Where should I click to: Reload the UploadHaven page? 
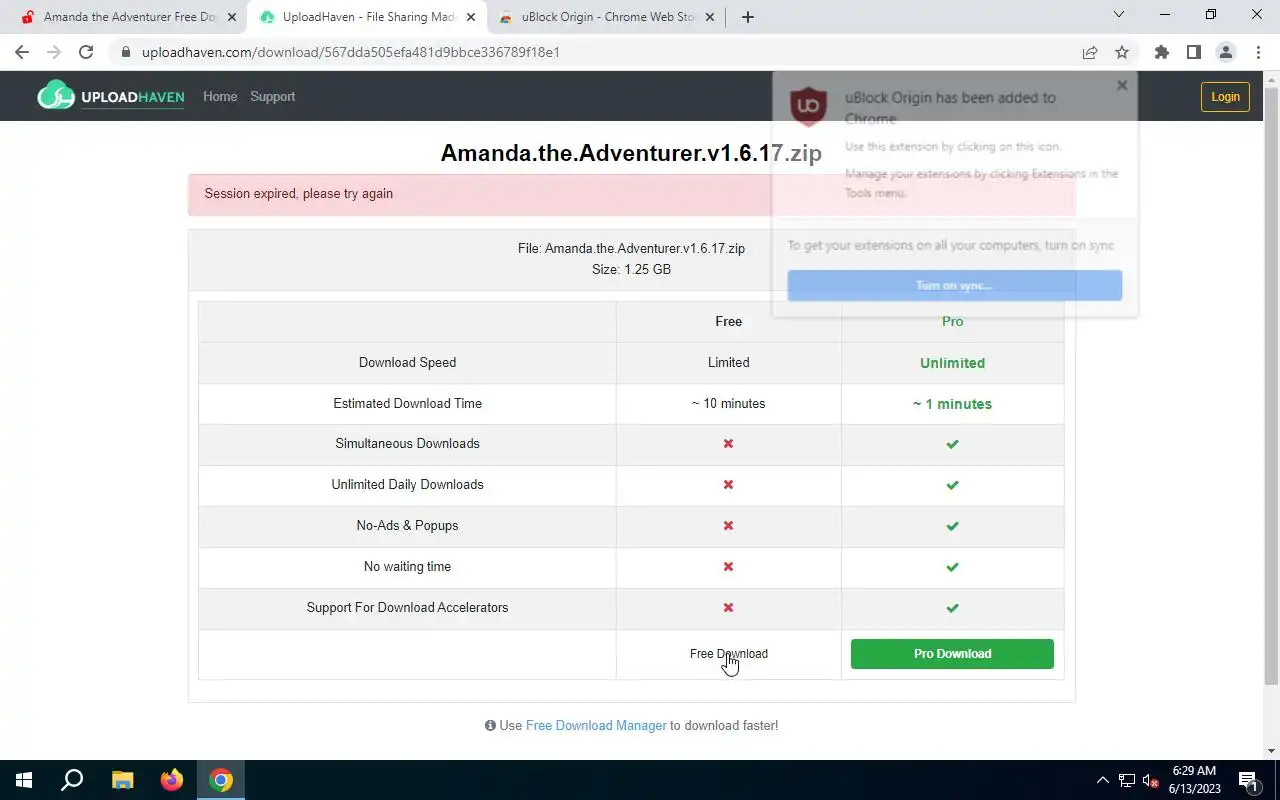pos(86,52)
